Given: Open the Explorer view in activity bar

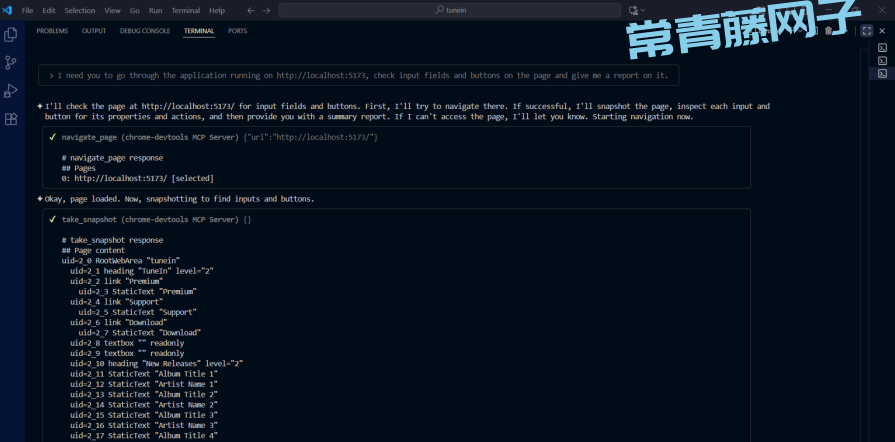Looking at the screenshot, I should (x=11, y=35).
